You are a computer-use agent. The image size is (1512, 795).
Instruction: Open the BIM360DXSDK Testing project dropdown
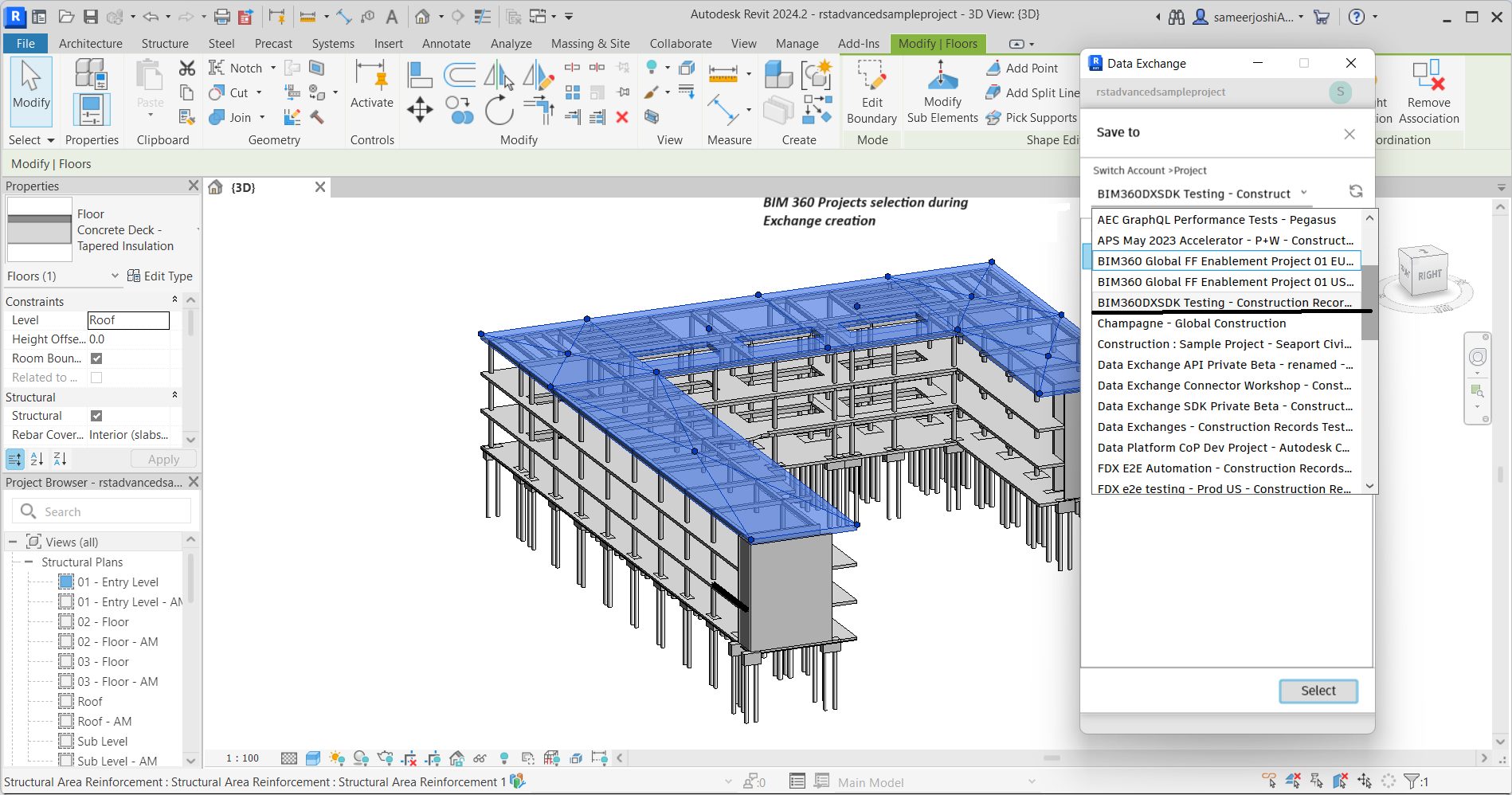pos(1303,192)
